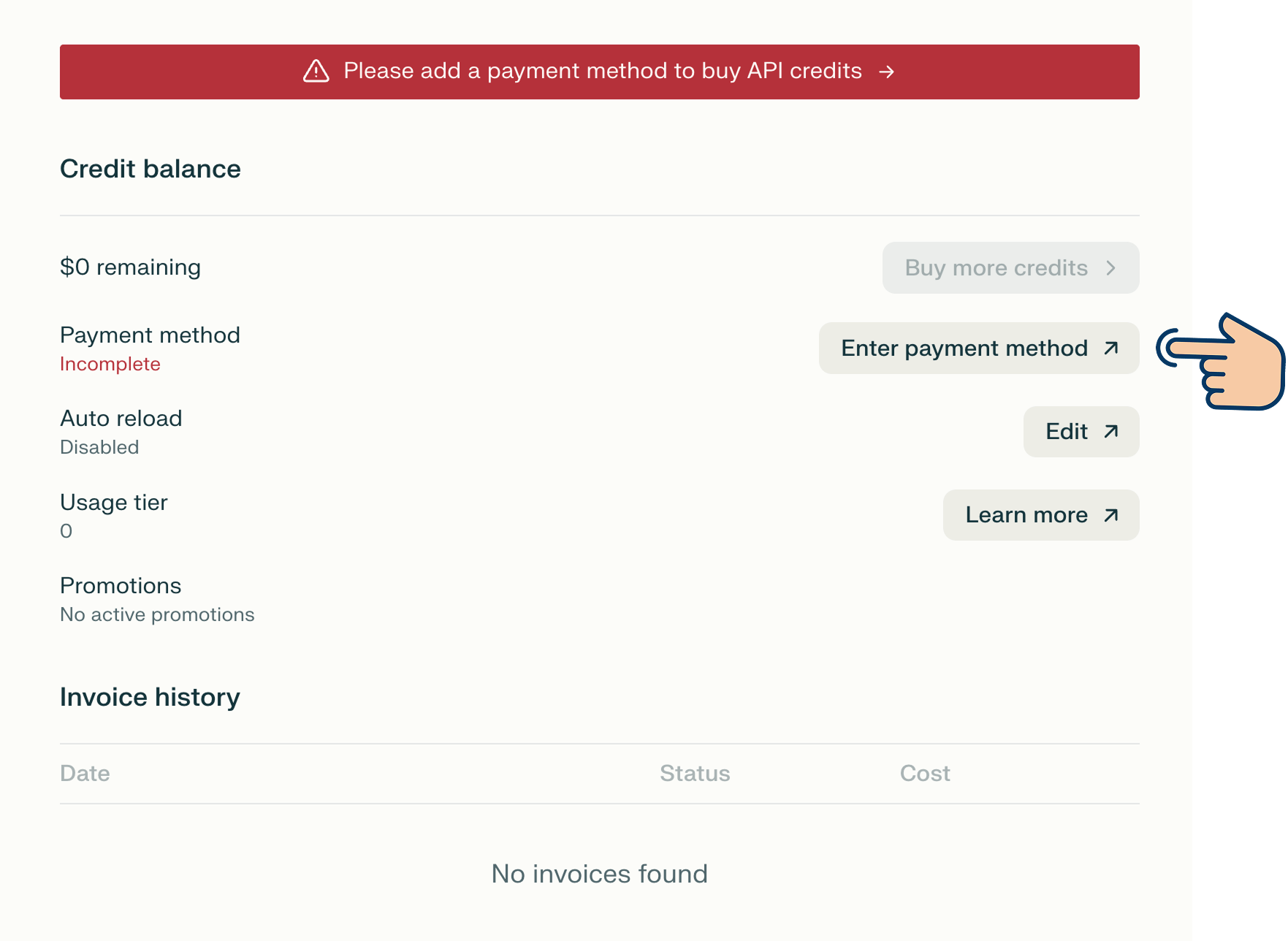
Task: Click the Auto reload Disabled status text
Action: (99, 447)
